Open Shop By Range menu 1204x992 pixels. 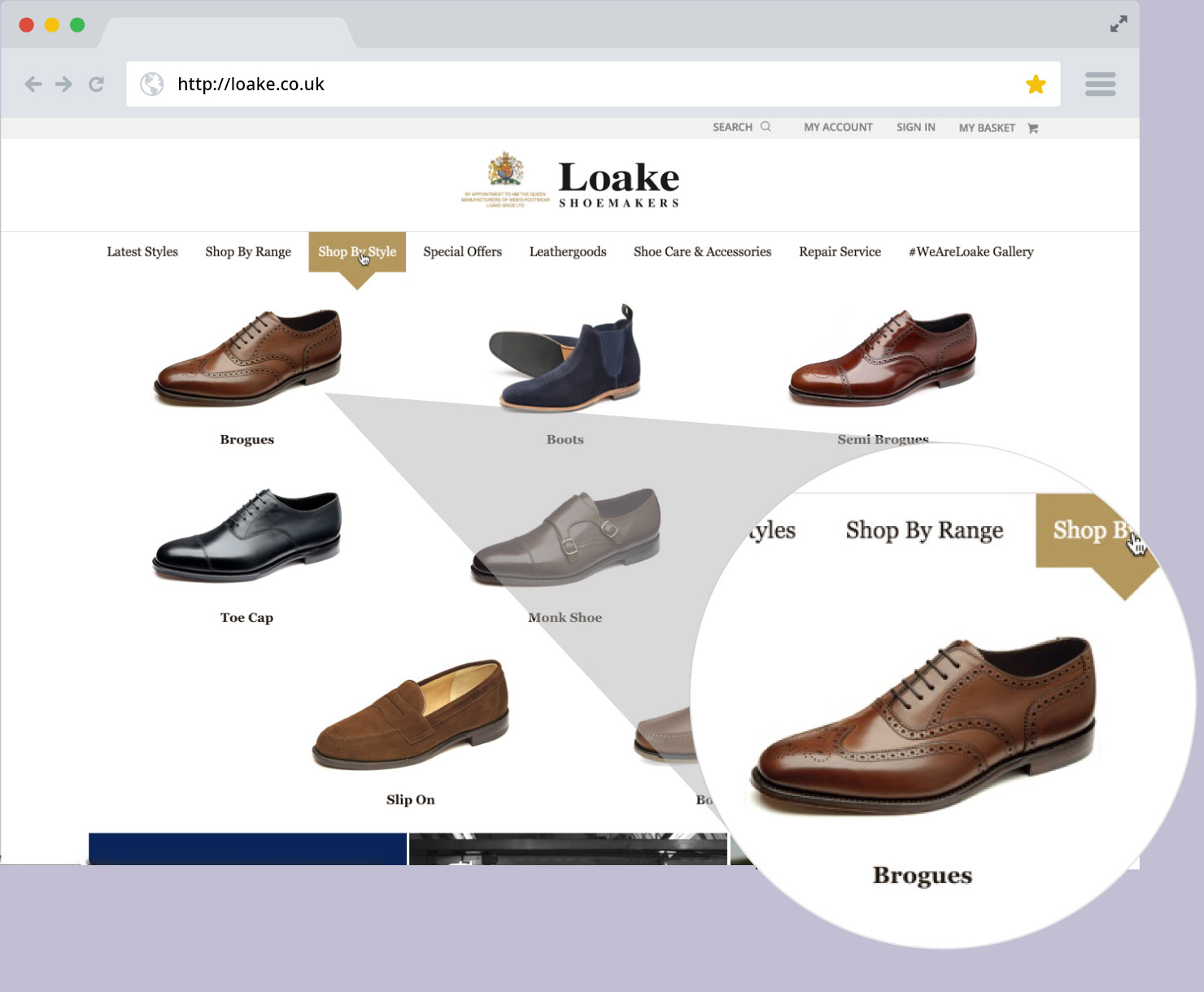coord(248,252)
